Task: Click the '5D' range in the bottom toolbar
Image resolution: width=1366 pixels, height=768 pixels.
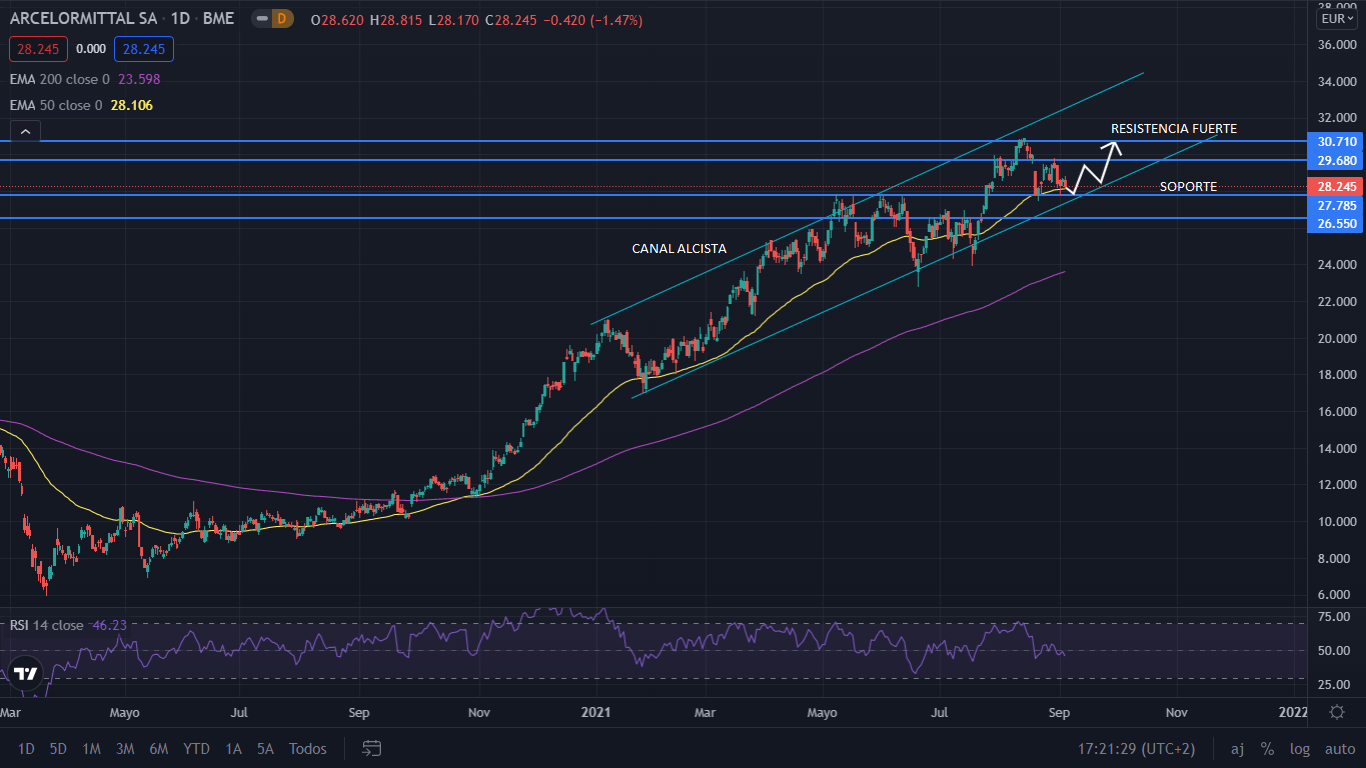Action: [x=57, y=748]
